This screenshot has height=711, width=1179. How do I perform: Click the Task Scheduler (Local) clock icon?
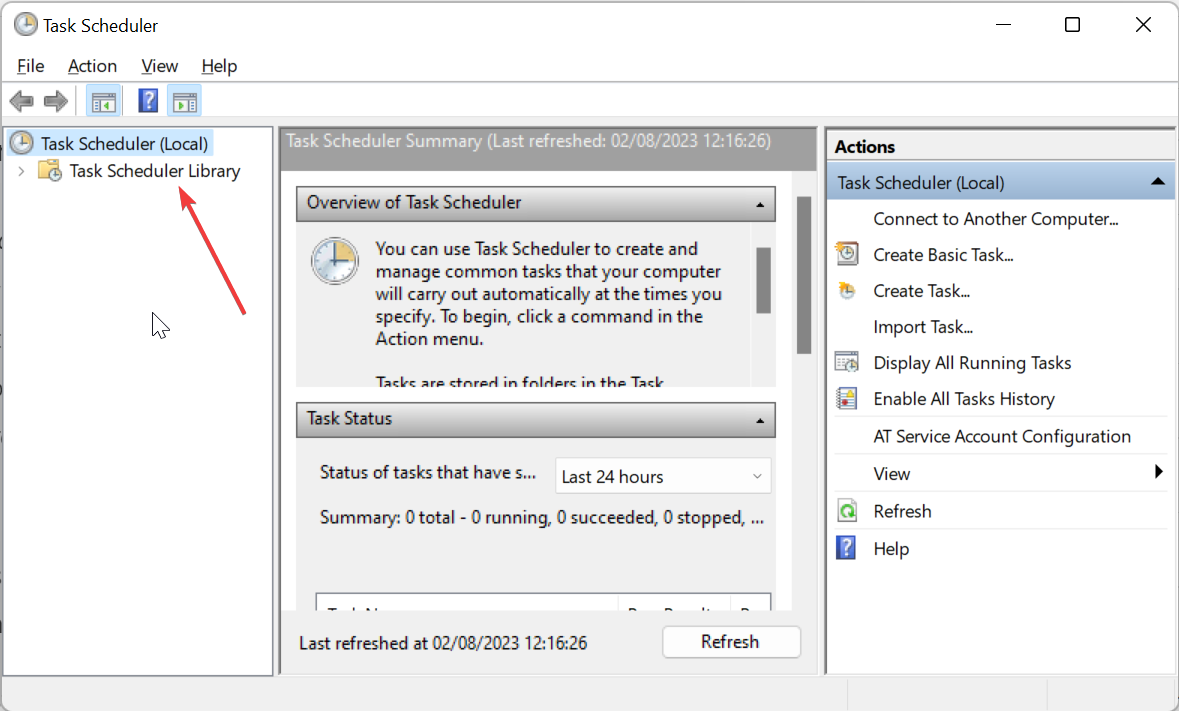tap(22, 143)
